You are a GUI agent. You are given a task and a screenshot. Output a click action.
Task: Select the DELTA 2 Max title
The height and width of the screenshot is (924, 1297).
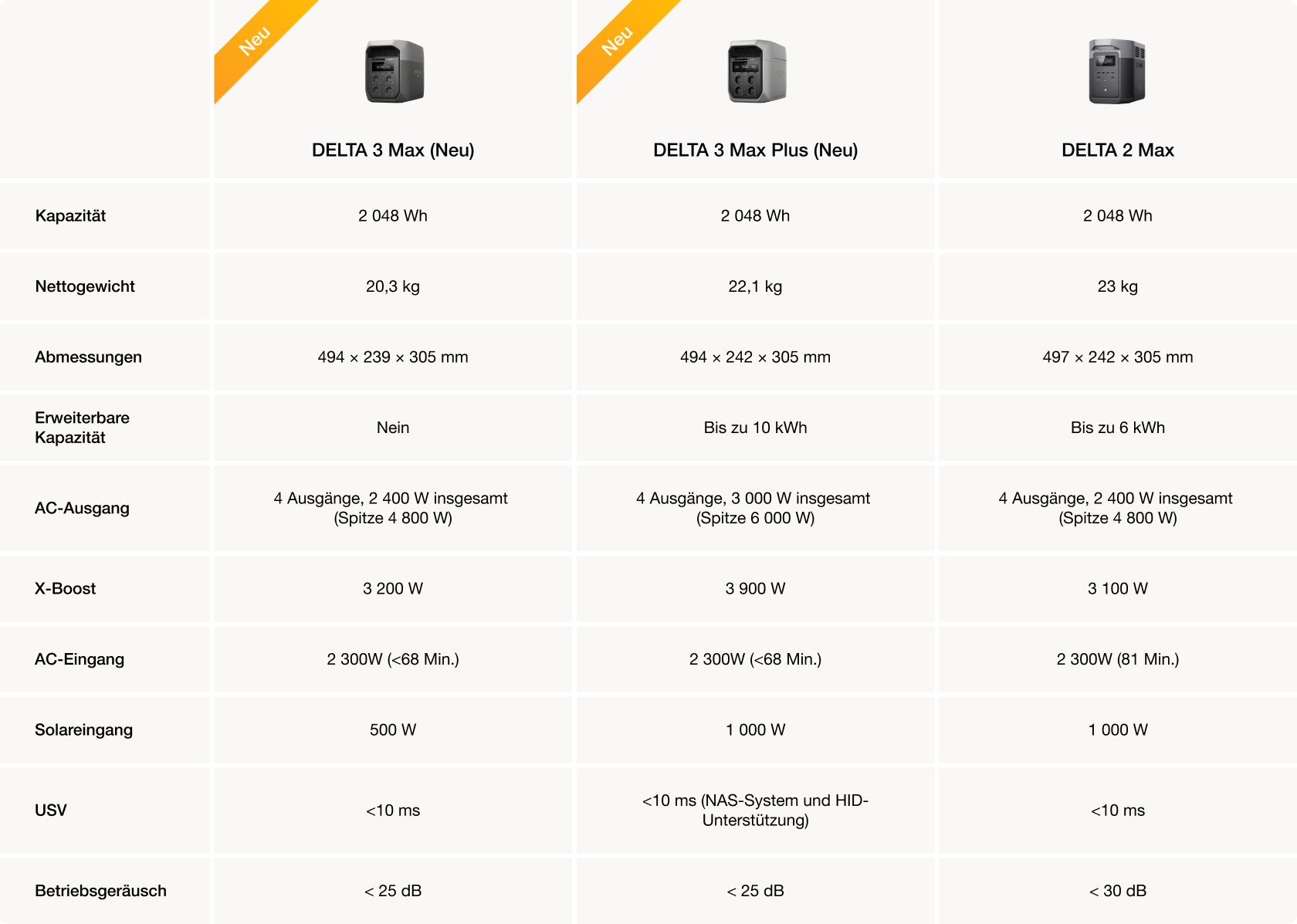[1117, 150]
